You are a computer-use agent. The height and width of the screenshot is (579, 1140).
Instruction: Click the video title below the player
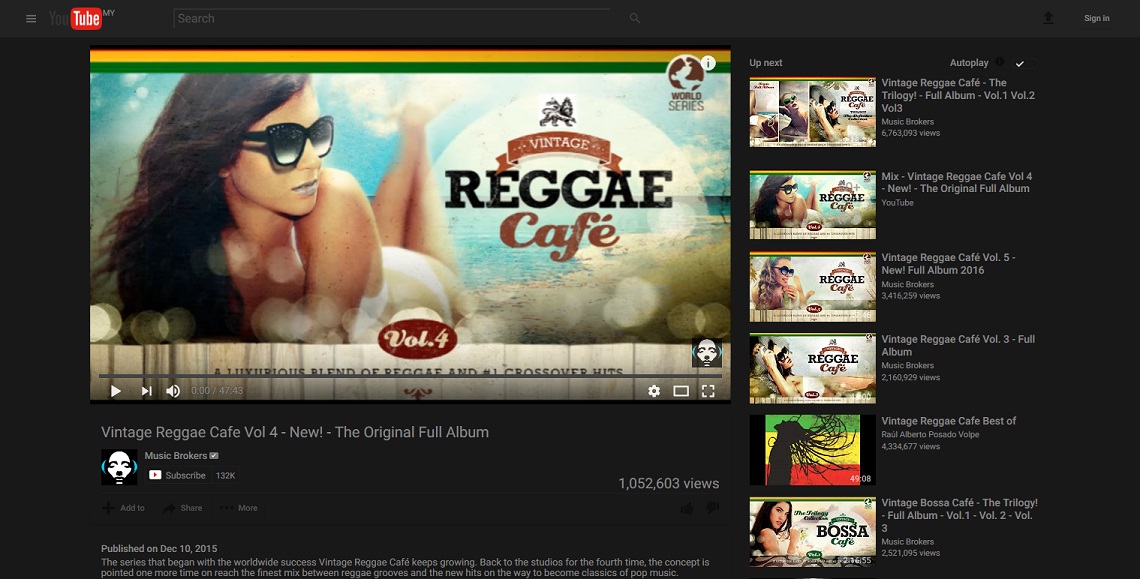coord(294,432)
